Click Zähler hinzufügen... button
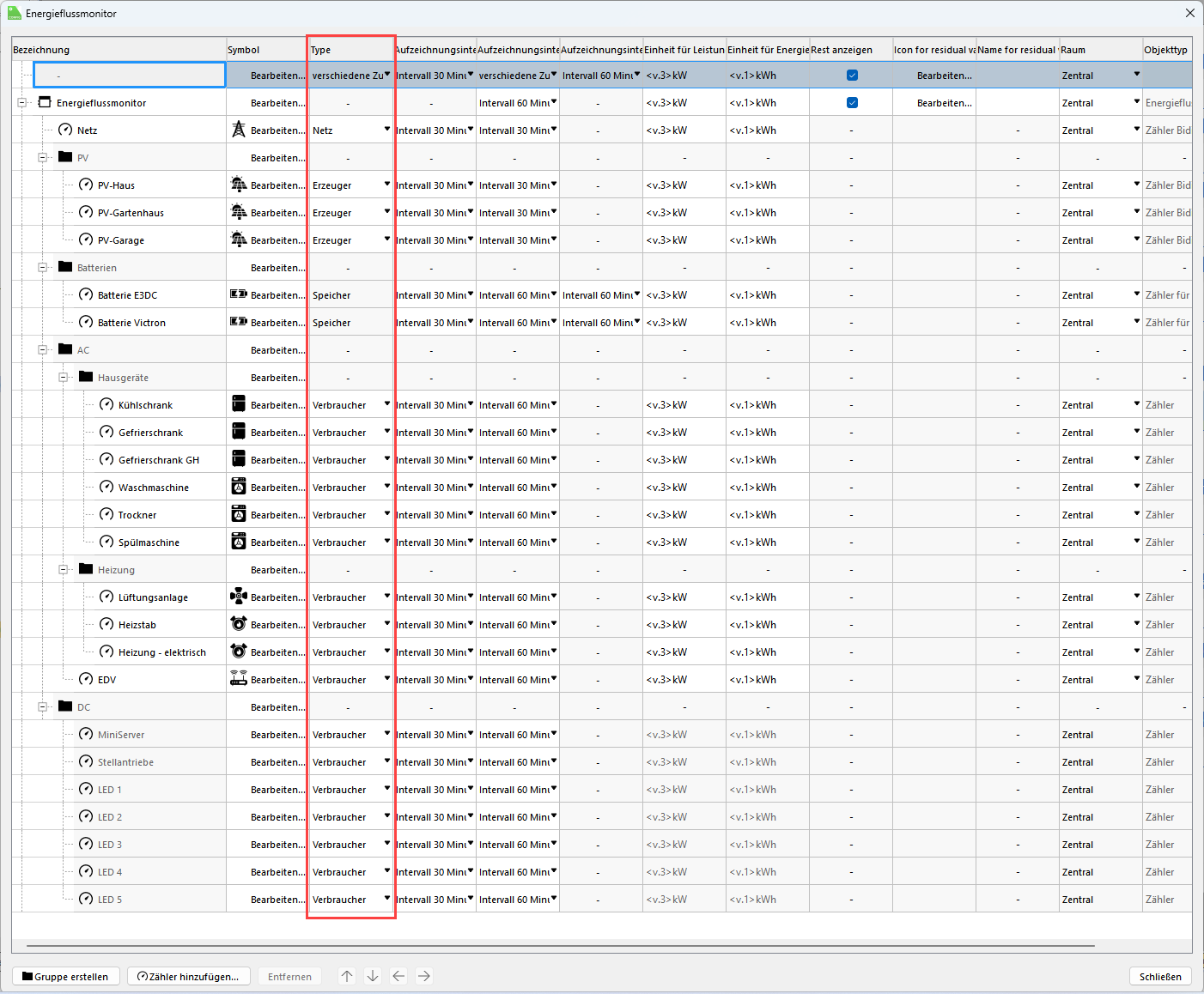Screen dimensions: 1204x994 coord(189,976)
